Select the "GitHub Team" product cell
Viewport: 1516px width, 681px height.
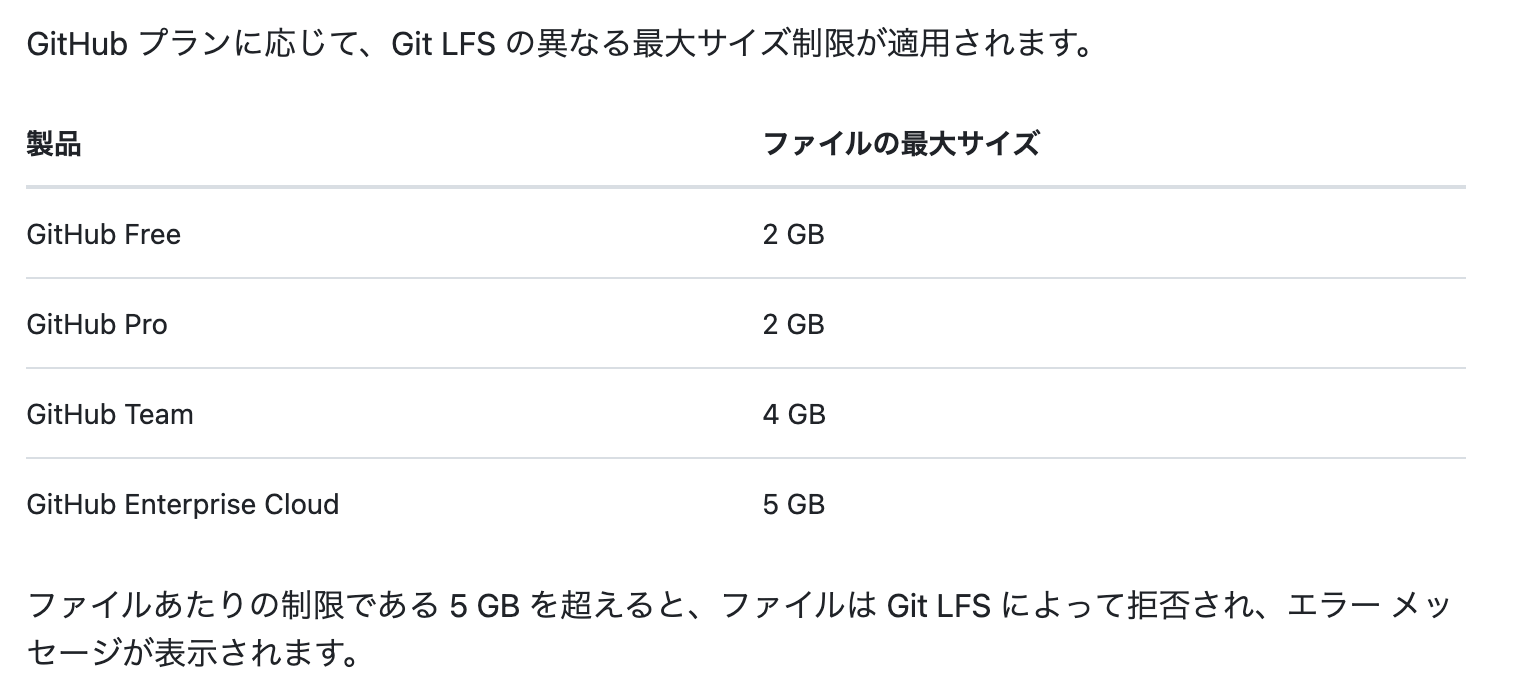click(x=110, y=415)
